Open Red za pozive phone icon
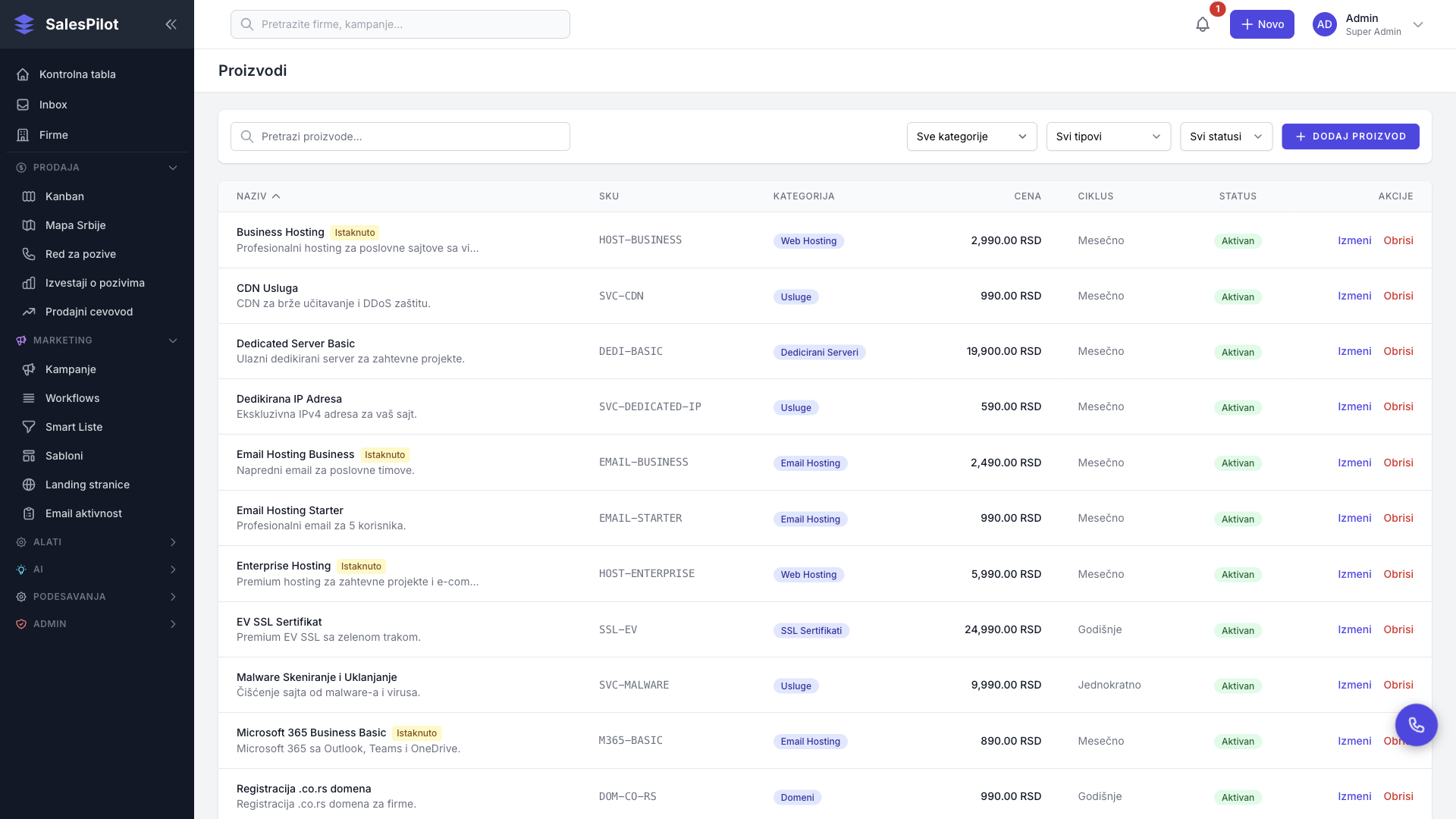The width and height of the screenshot is (1456, 819). [x=29, y=254]
